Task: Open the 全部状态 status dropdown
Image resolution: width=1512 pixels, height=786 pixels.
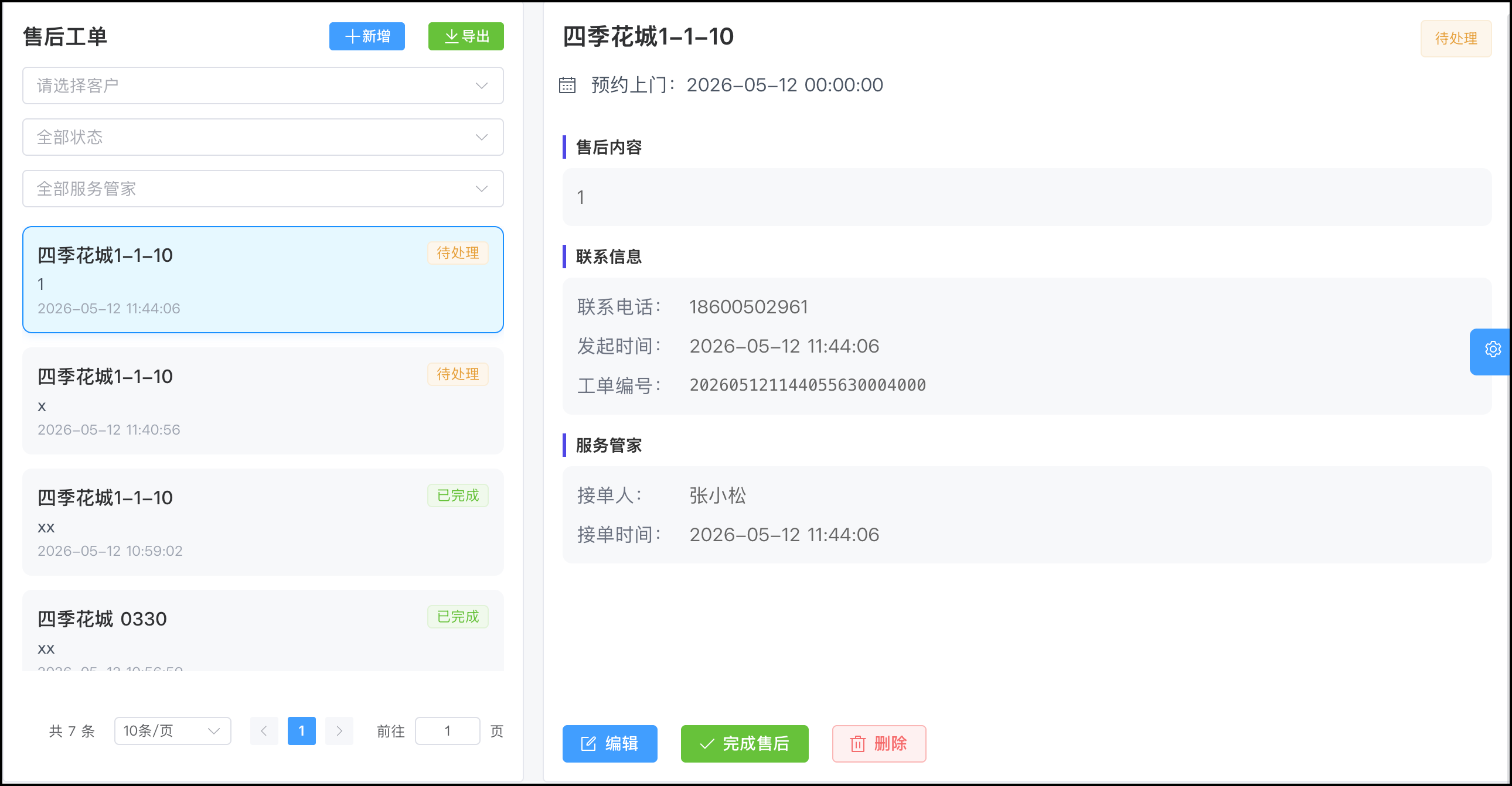Action: [263, 137]
